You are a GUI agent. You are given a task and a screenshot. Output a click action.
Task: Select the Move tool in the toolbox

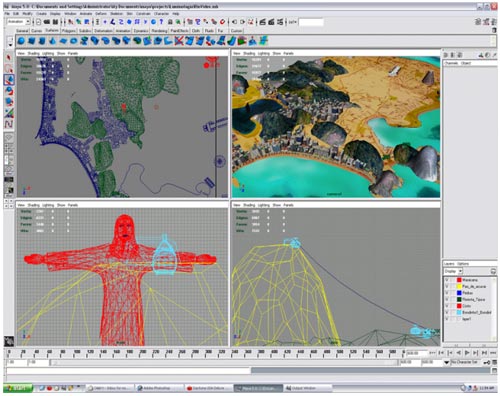tap(9, 80)
